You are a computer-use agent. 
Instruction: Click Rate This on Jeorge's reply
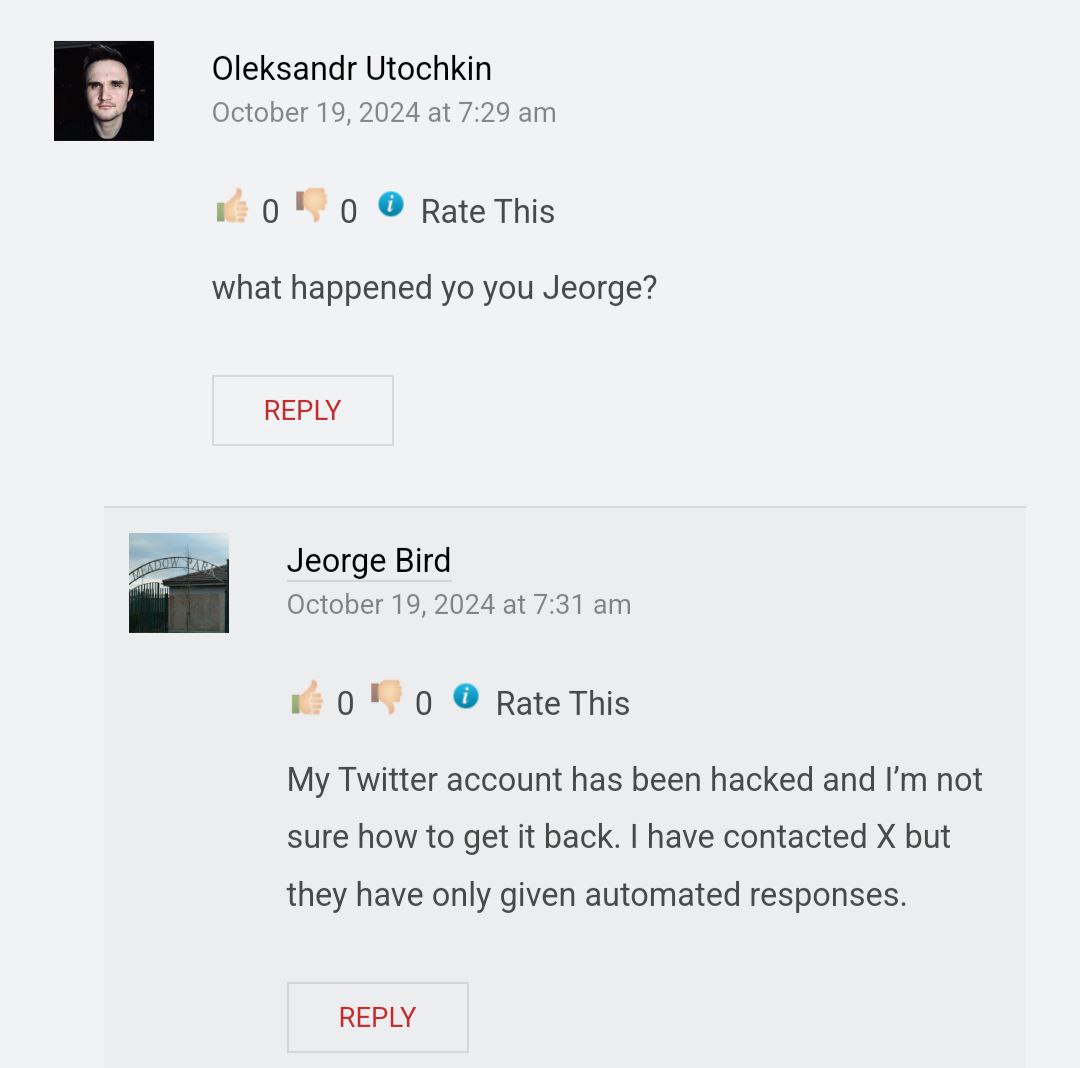562,703
